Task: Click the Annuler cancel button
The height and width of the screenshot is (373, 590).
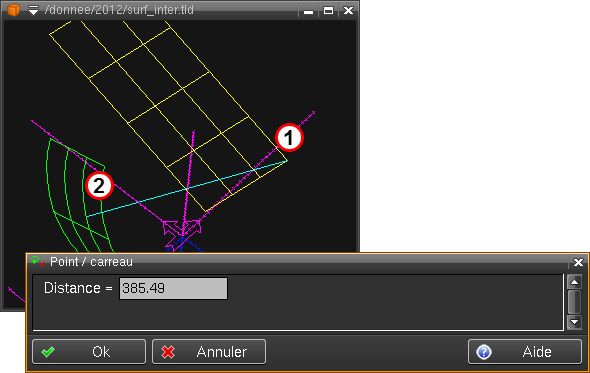Action: pyautogui.click(x=209, y=352)
